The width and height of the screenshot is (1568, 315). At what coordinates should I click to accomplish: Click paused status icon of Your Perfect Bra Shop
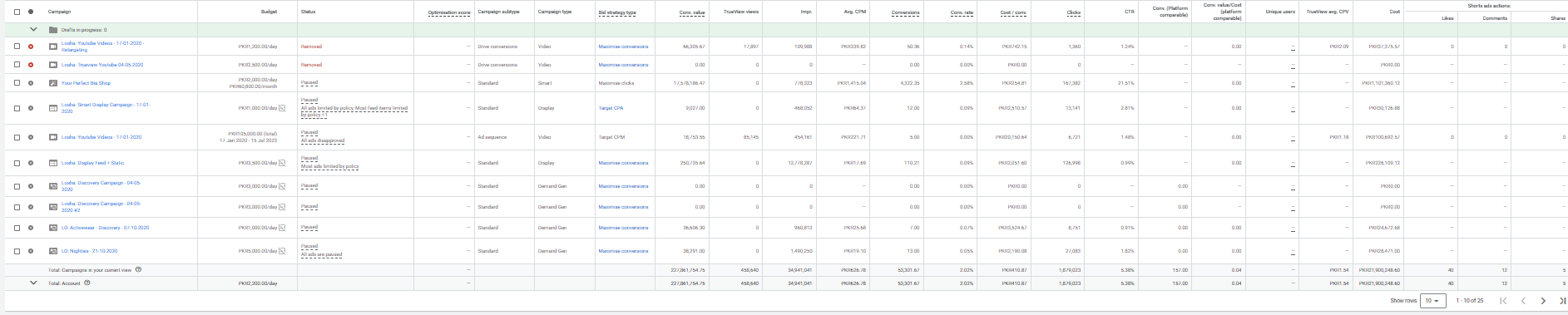coord(31,83)
